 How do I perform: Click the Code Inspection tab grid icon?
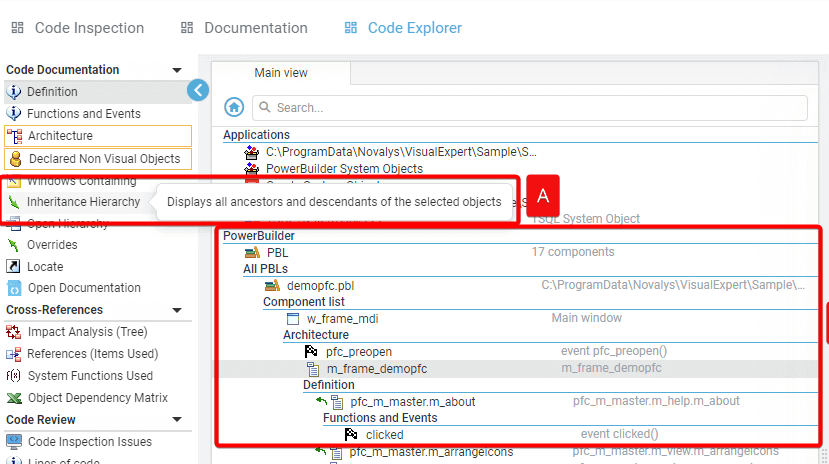pyautogui.click(x=17, y=27)
